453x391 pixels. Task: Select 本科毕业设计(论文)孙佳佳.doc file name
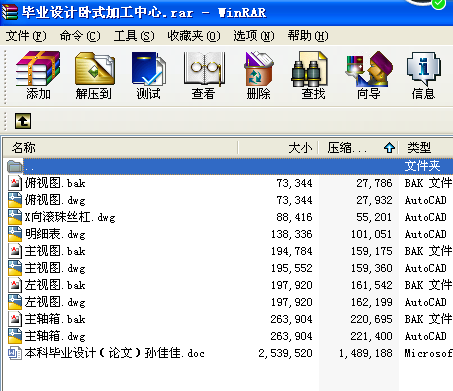click(115, 353)
